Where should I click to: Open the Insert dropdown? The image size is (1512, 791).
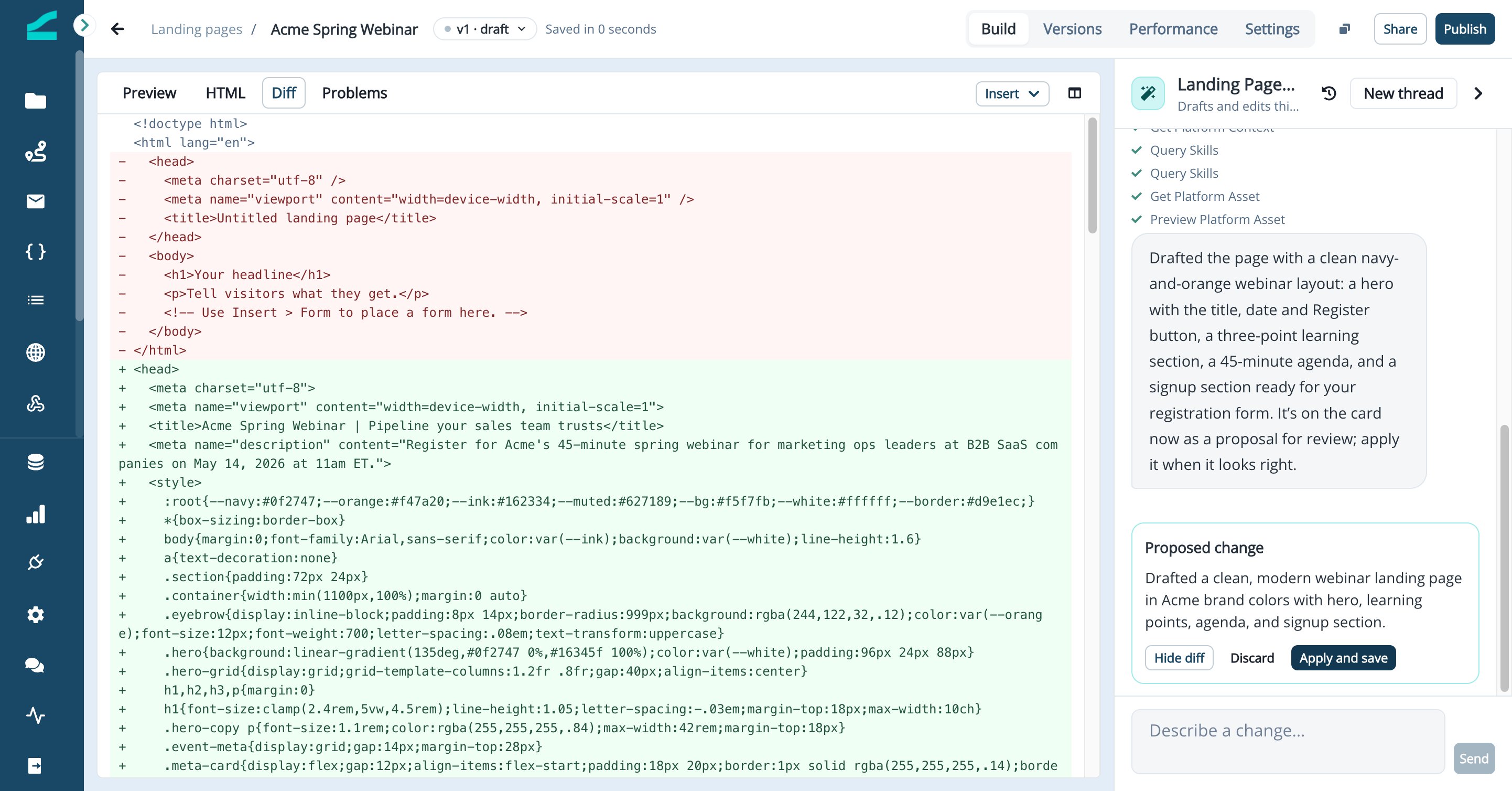point(1012,93)
